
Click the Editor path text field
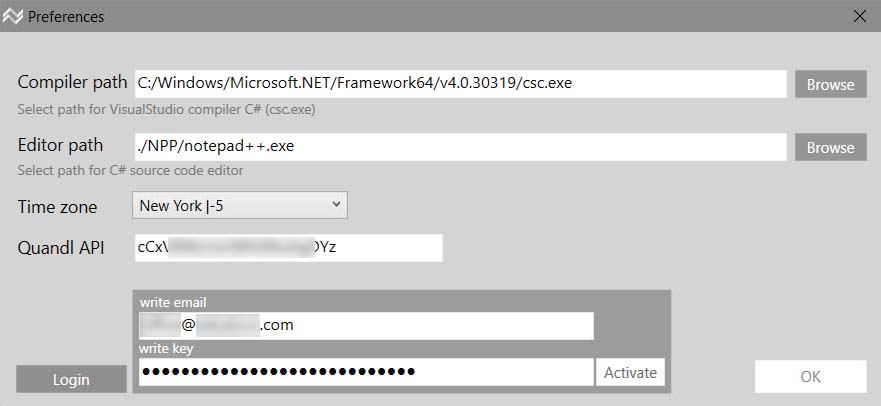click(x=460, y=146)
